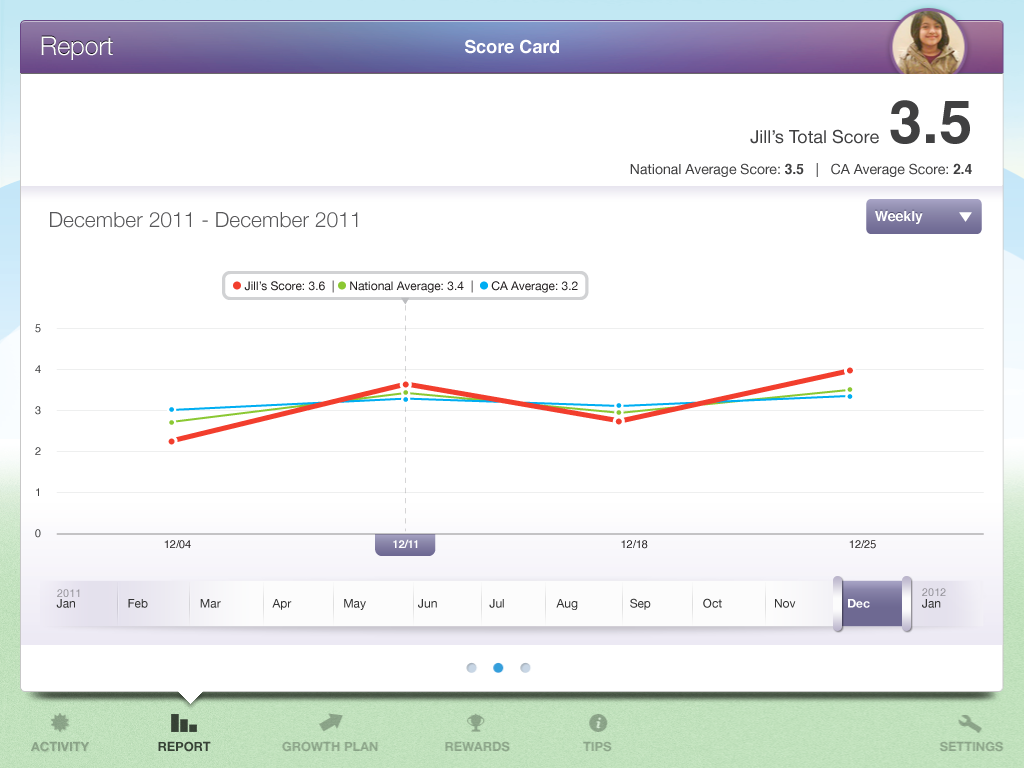Go to first page dot

(472, 667)
